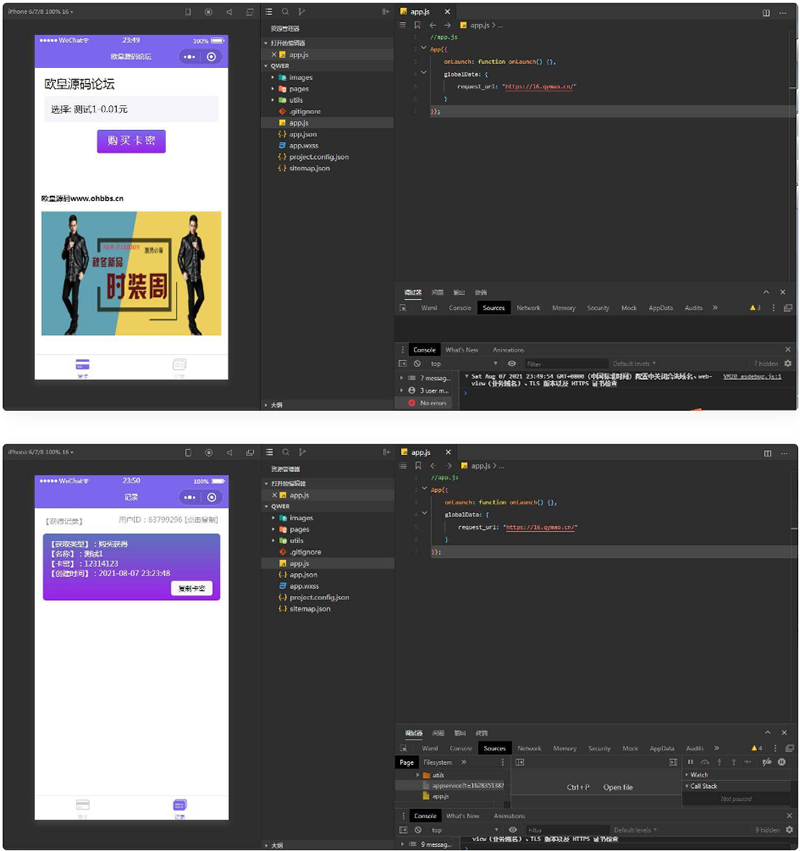This screenshot has width=800, height=851.
Task: Click the 点击复制 link beside user ID
Action: pos(201,520)
